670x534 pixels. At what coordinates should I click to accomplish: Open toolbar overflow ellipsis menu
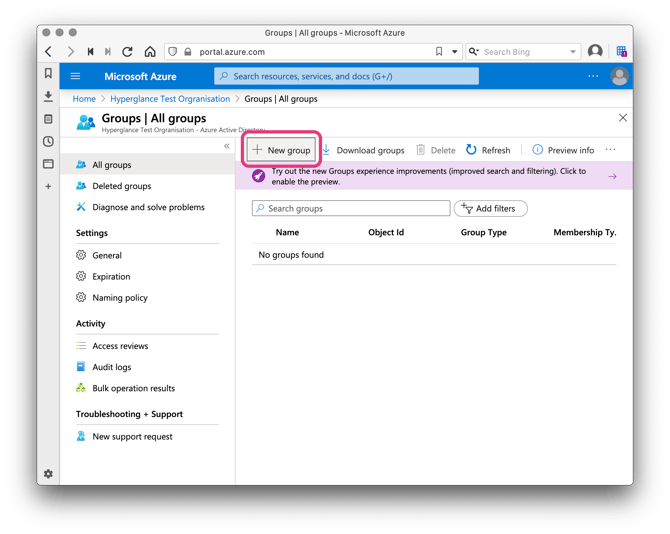coord(610,150)
